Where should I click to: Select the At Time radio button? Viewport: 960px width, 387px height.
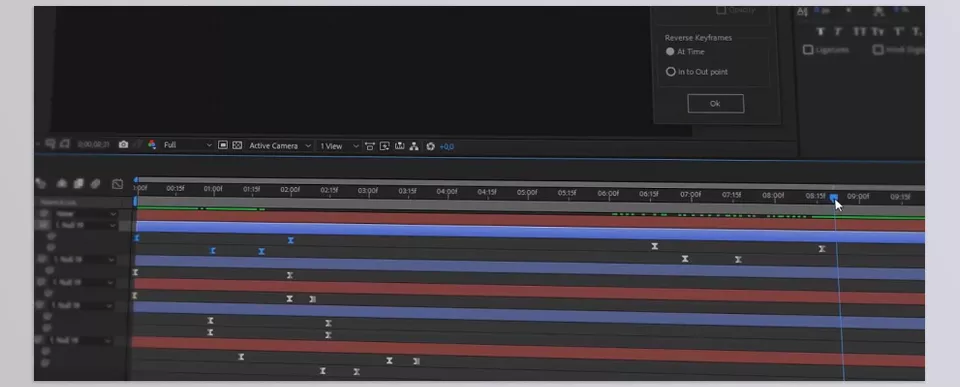670,52
